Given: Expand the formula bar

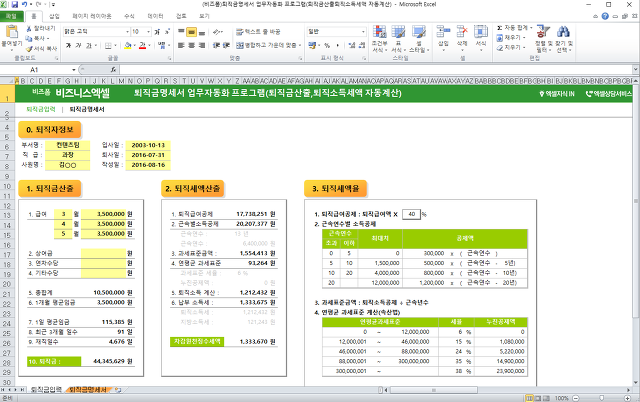Looking at the screenshot, I should click(636, 70).
